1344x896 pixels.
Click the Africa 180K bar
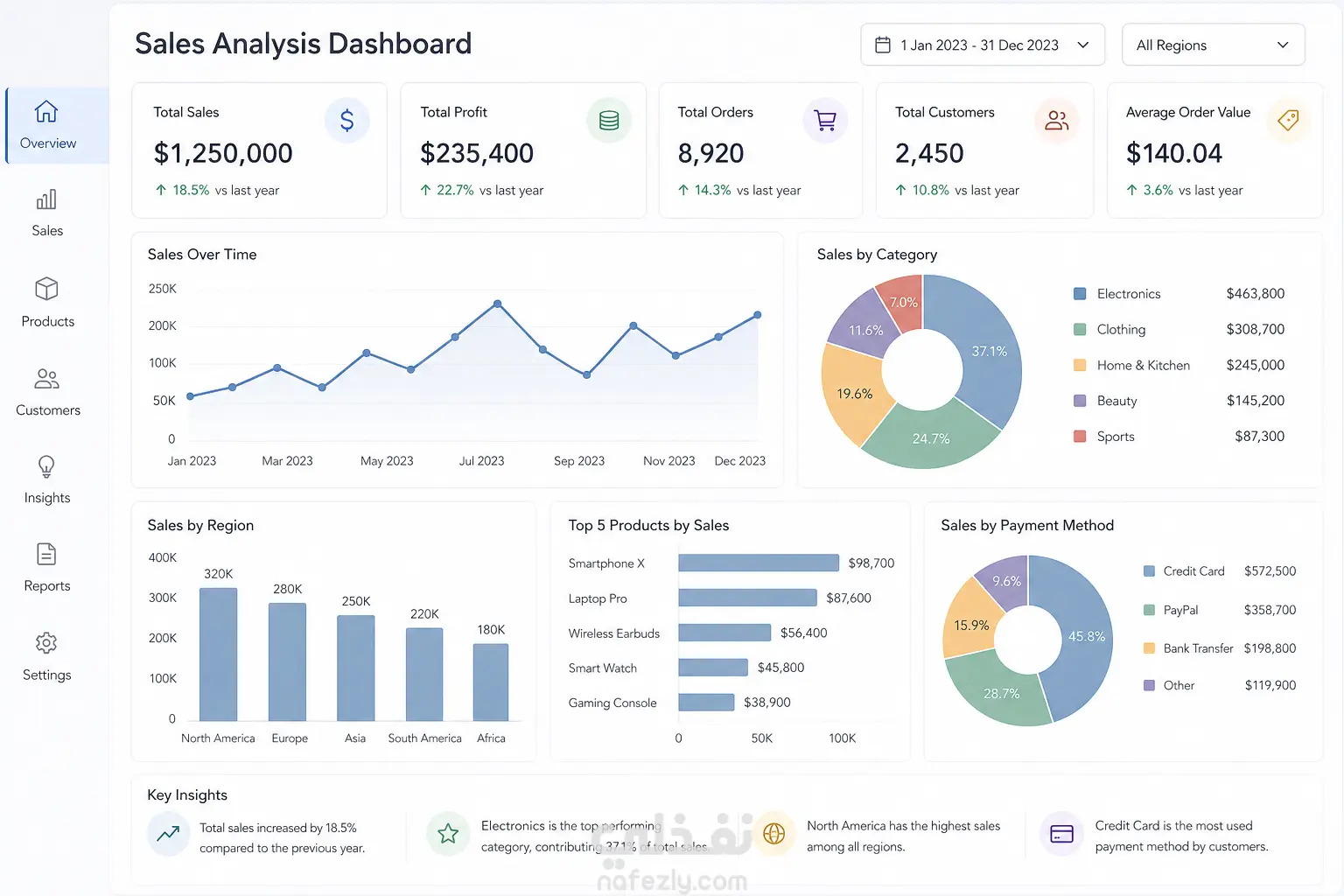coord(491,682)
